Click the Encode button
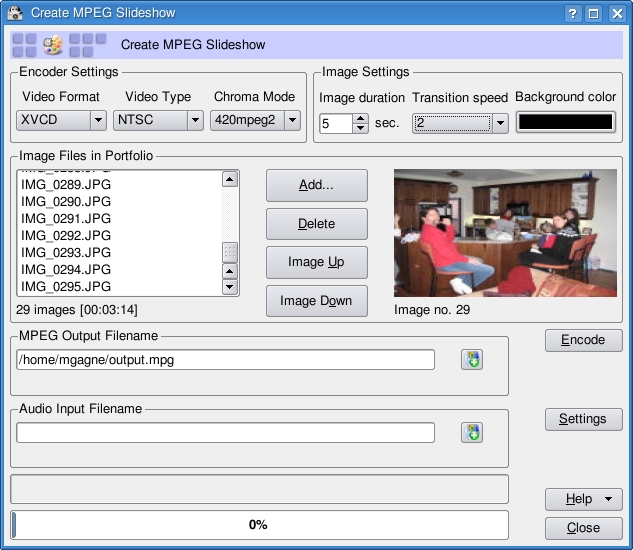This screenshot has height=550, width=633. 583,340
